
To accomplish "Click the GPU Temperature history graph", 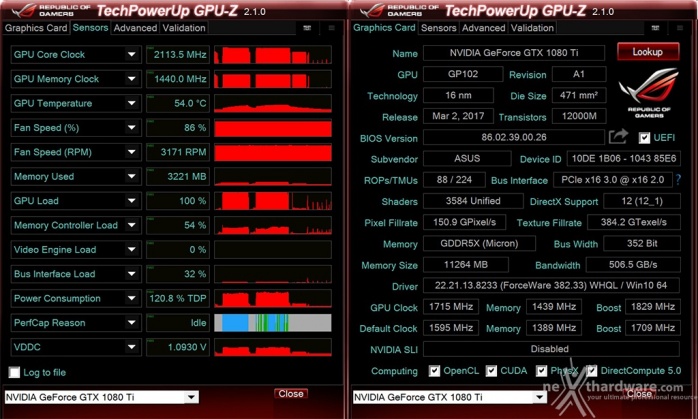I will click(x=273, y=103).
